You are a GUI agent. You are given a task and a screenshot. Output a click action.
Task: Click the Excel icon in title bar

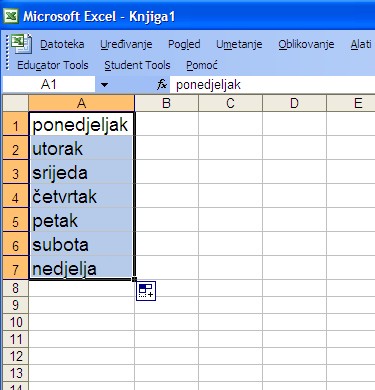tap(11, 16)
